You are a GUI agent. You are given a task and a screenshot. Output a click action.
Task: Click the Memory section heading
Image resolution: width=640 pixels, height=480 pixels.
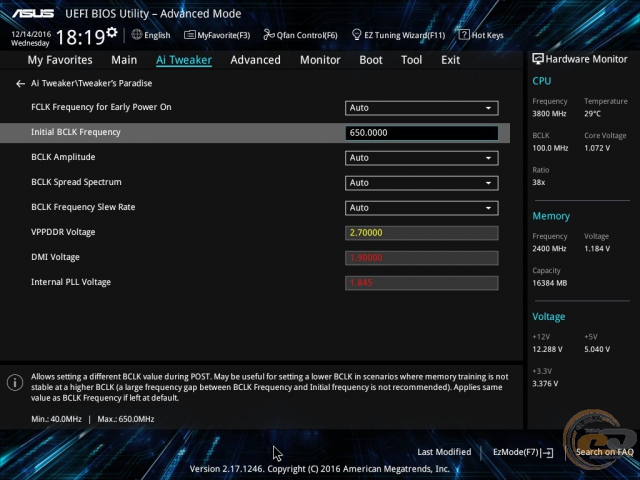pos(551,216)
